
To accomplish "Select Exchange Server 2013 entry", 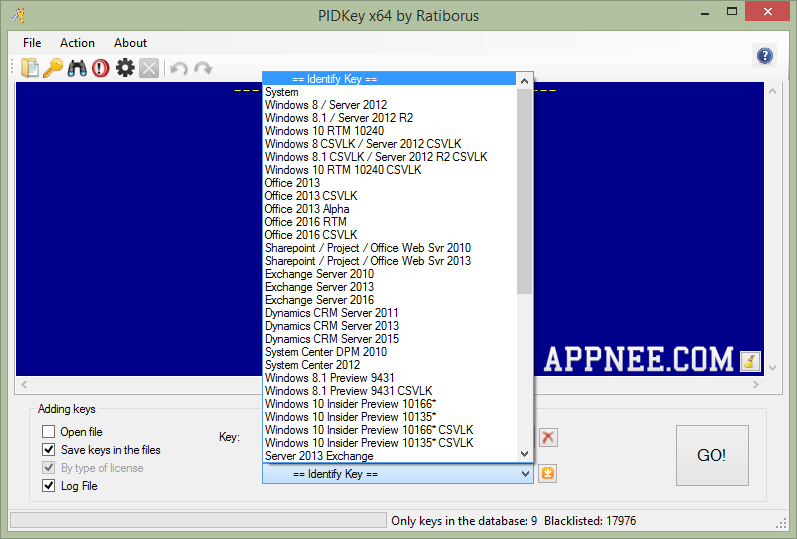I will [x=389, y=287].
